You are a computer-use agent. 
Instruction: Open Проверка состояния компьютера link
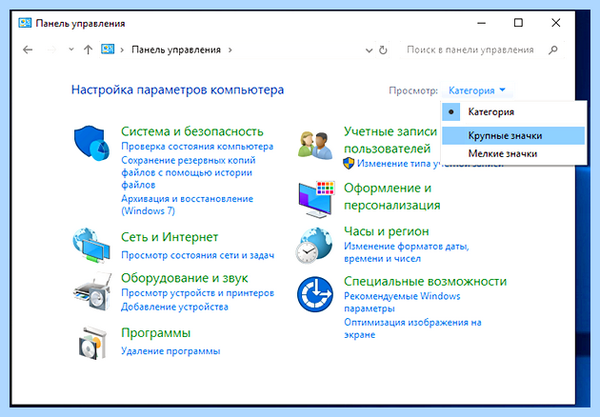[197, 147]
